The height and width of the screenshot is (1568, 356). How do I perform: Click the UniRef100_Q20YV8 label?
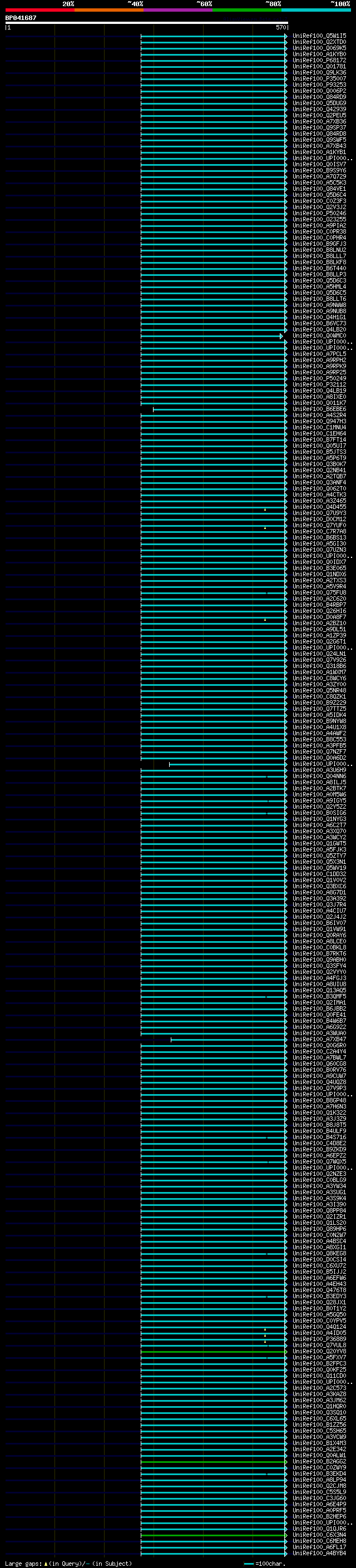click(x=319, y=1352)
